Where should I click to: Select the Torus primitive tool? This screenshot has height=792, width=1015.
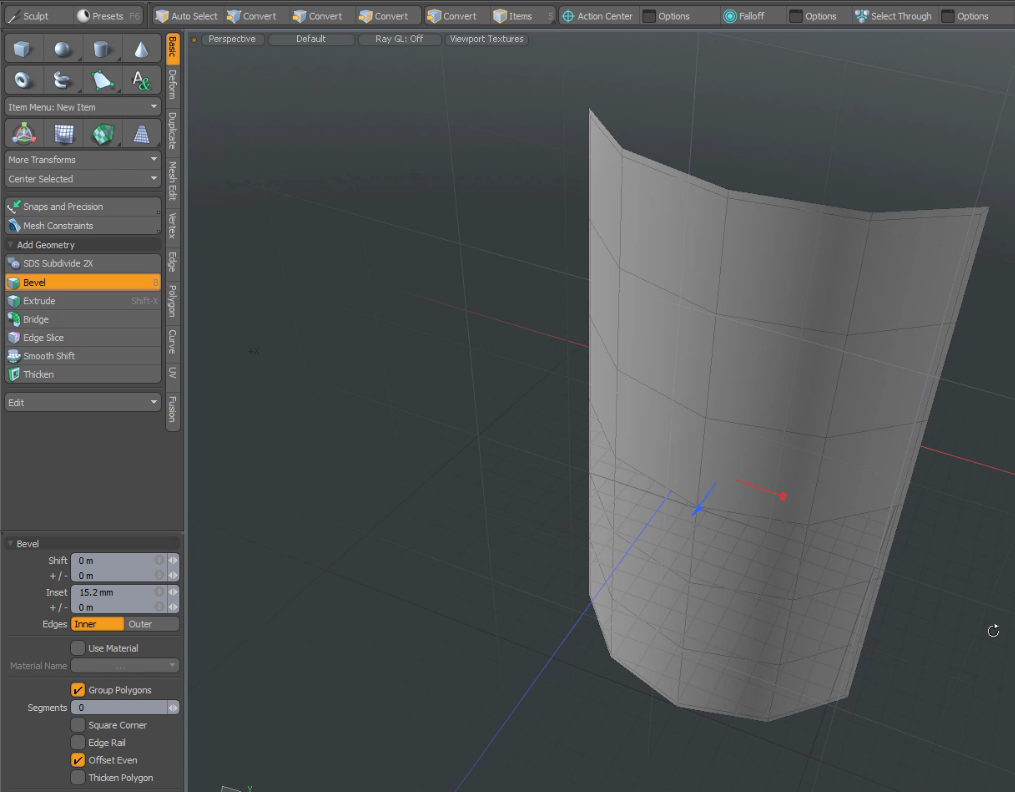[24, 80]
